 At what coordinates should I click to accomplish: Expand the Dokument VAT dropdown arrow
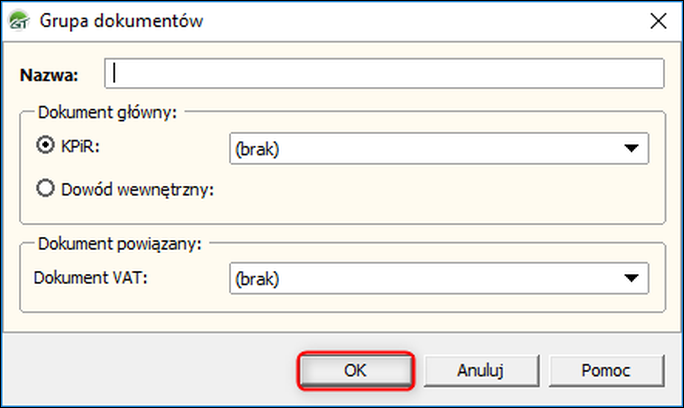(631, 278)
